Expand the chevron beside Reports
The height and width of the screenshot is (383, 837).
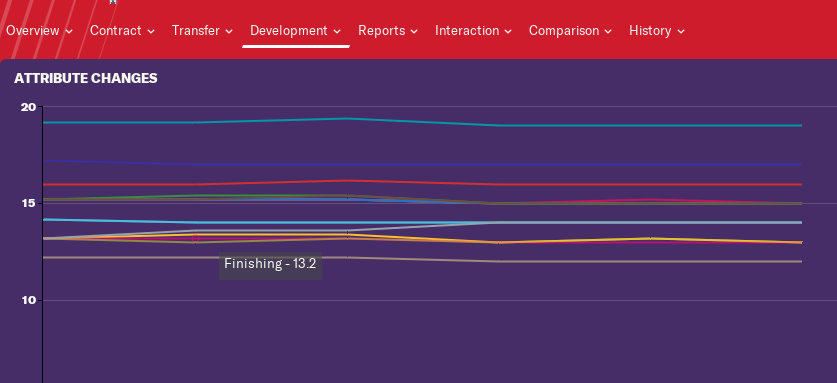coord(414,32)
